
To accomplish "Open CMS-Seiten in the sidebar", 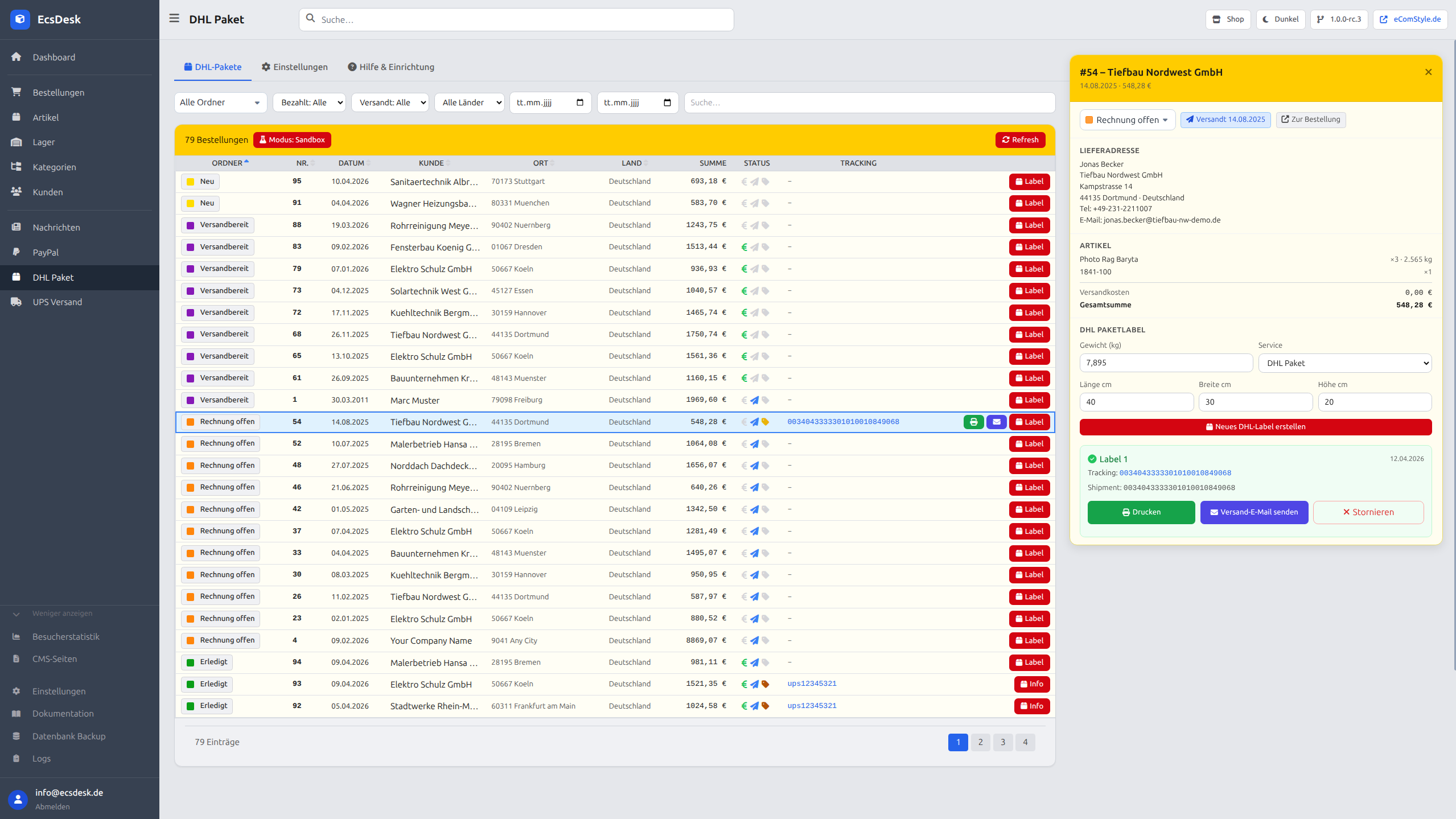I will click(x=80, y=659).
